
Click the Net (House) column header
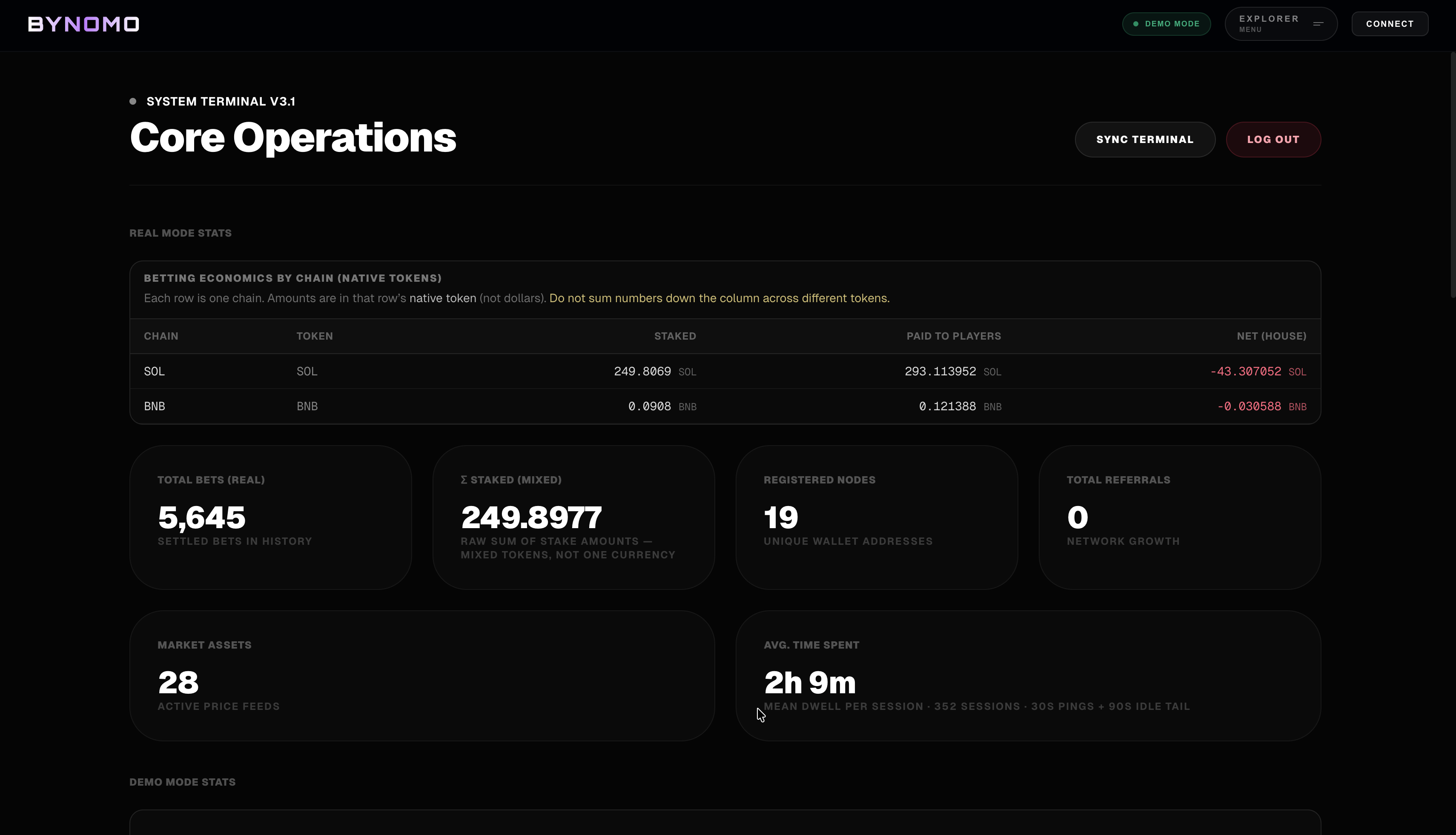1271,336
